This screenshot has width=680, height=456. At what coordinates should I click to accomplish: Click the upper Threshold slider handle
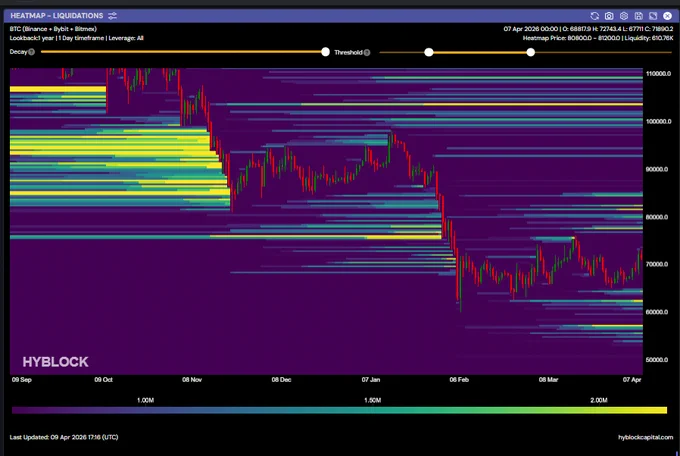tap(530, 52)
